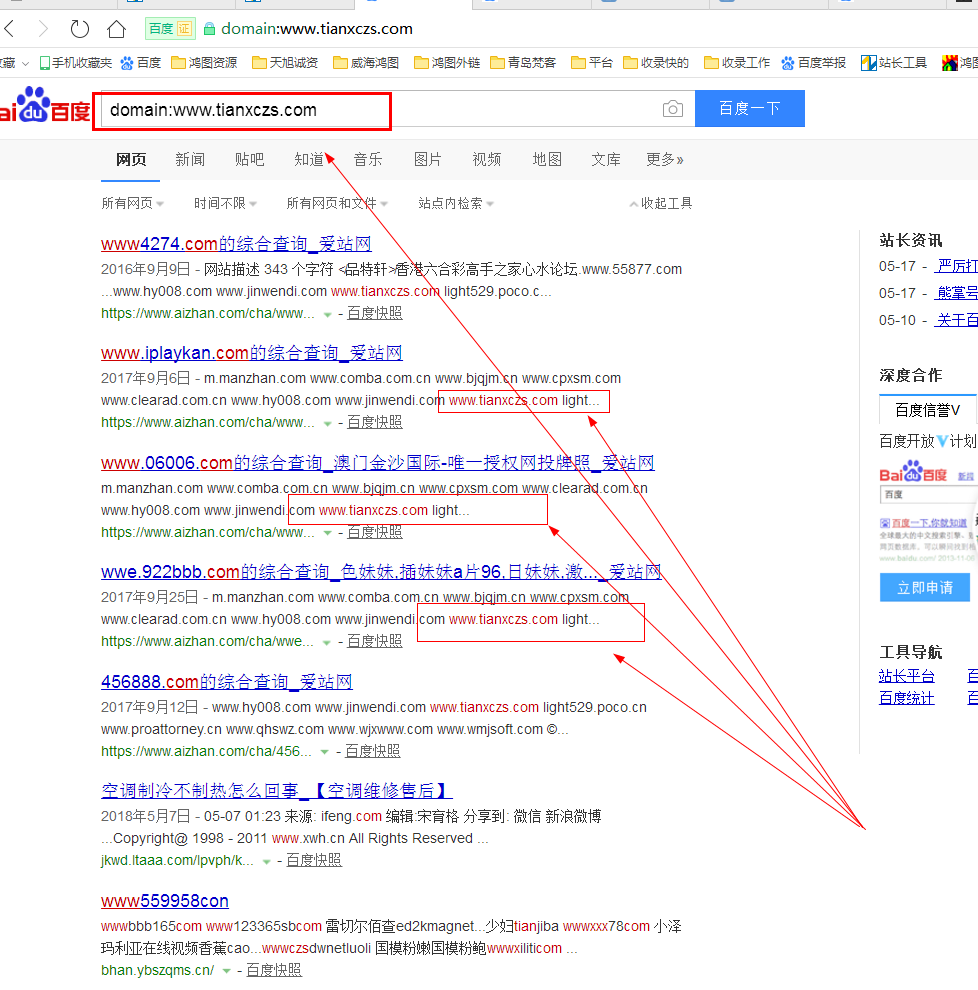Viewport: 978px width, 990px height.
Task: Switch to the 视频 tab
Action: (487, 160)
